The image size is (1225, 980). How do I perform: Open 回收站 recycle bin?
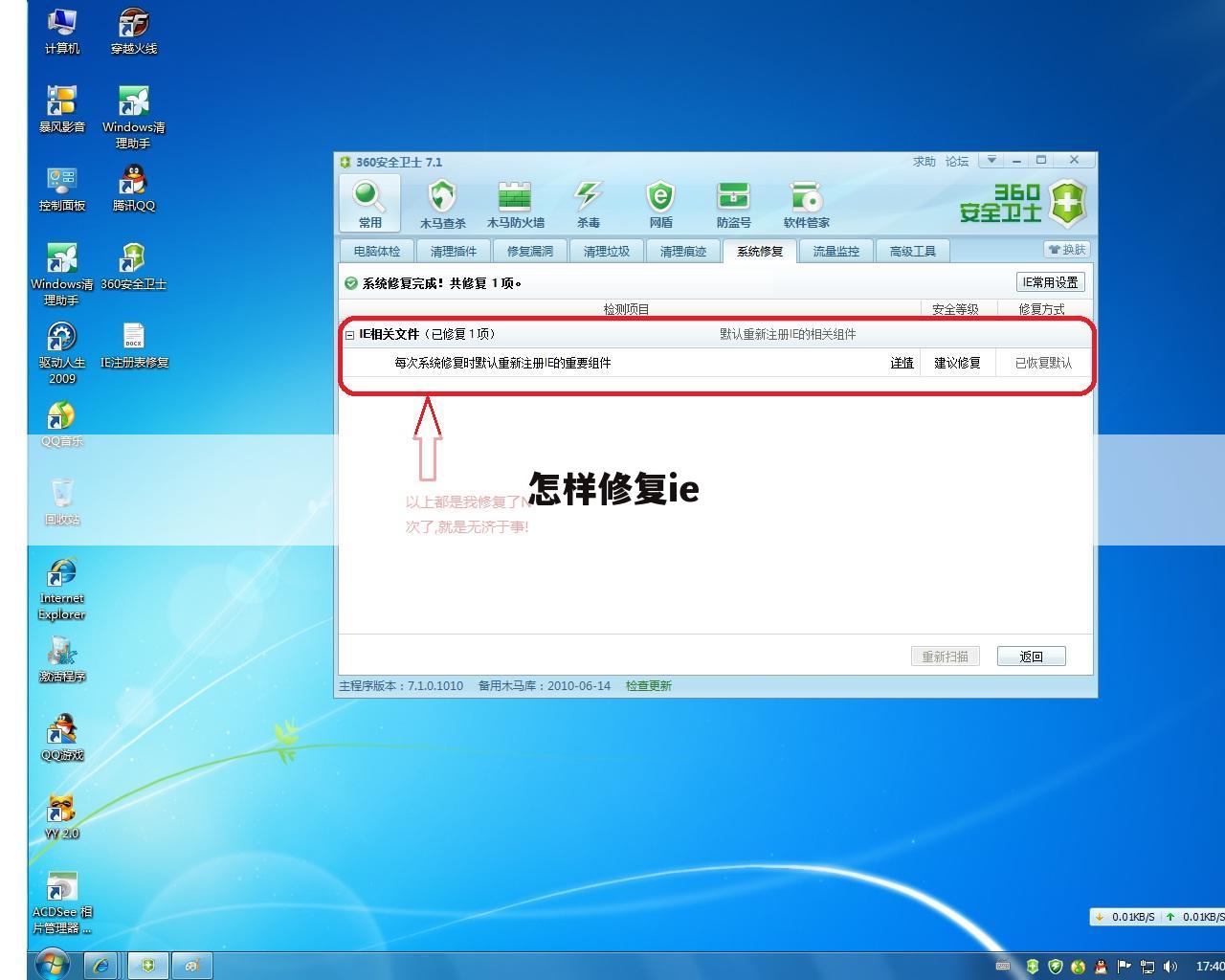tap(61, 501)
